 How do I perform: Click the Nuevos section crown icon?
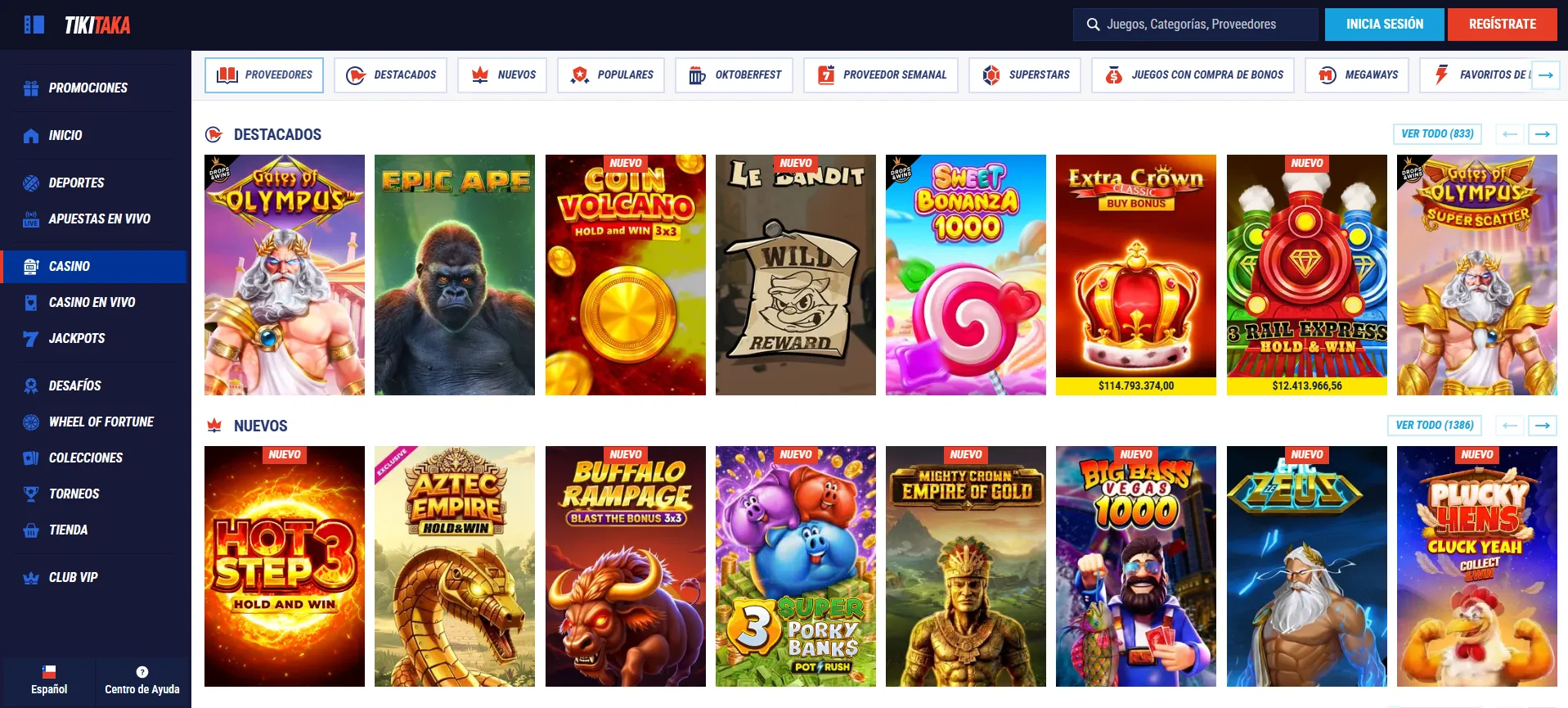(214, 426)
